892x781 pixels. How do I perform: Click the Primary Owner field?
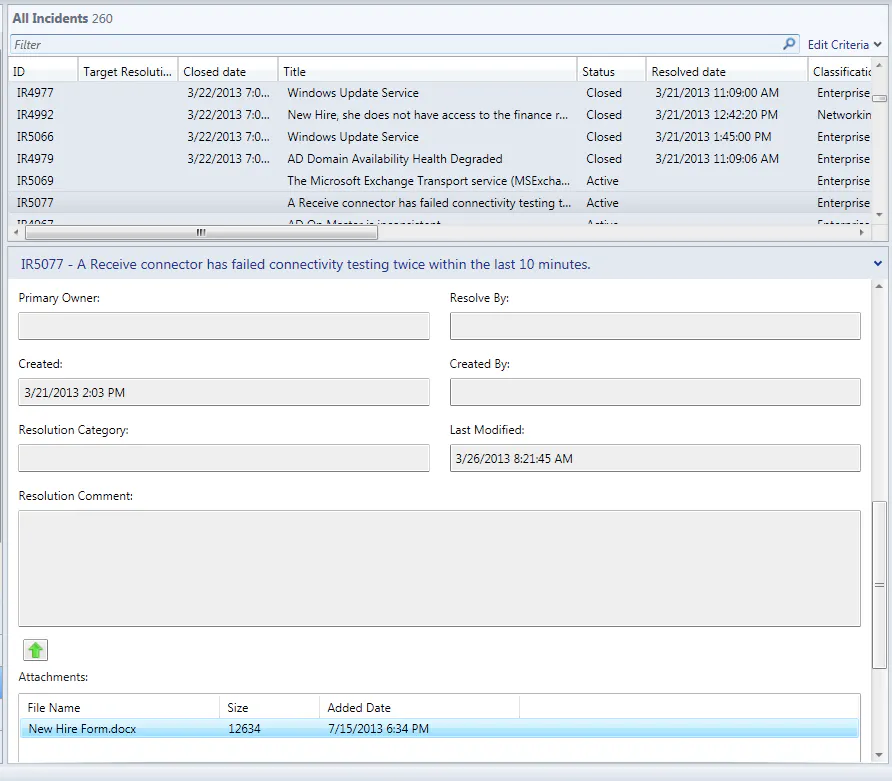(x=224, y=326)
